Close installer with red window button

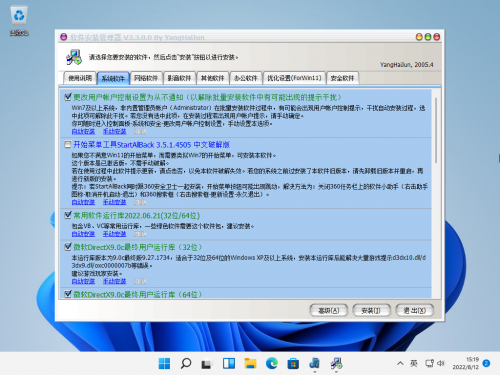[436, 37]
